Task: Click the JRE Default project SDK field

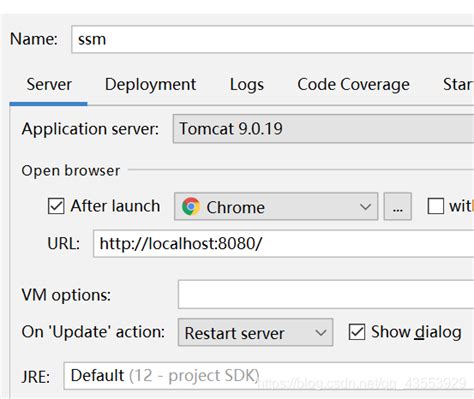Action: [x=269, y=376]
